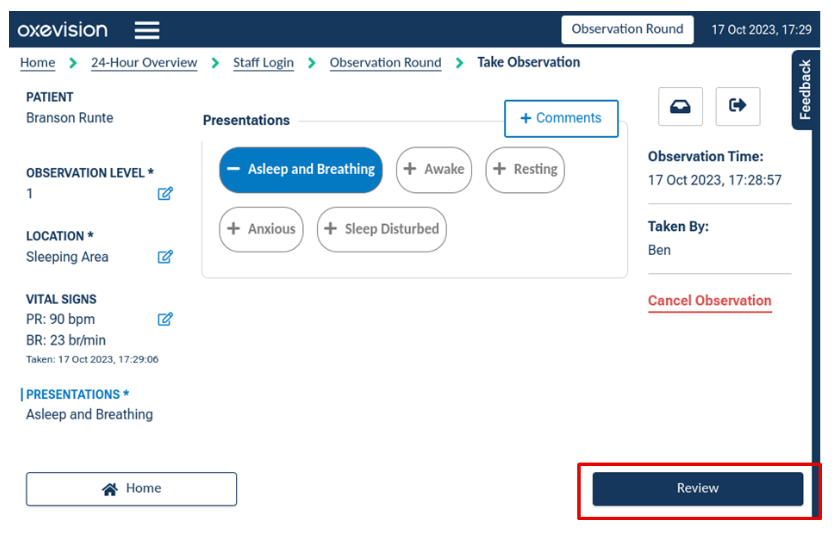The height and width of the screenshot is (537, 837).
Task: Click the Observation Round header button
Action: click(627, 29)
